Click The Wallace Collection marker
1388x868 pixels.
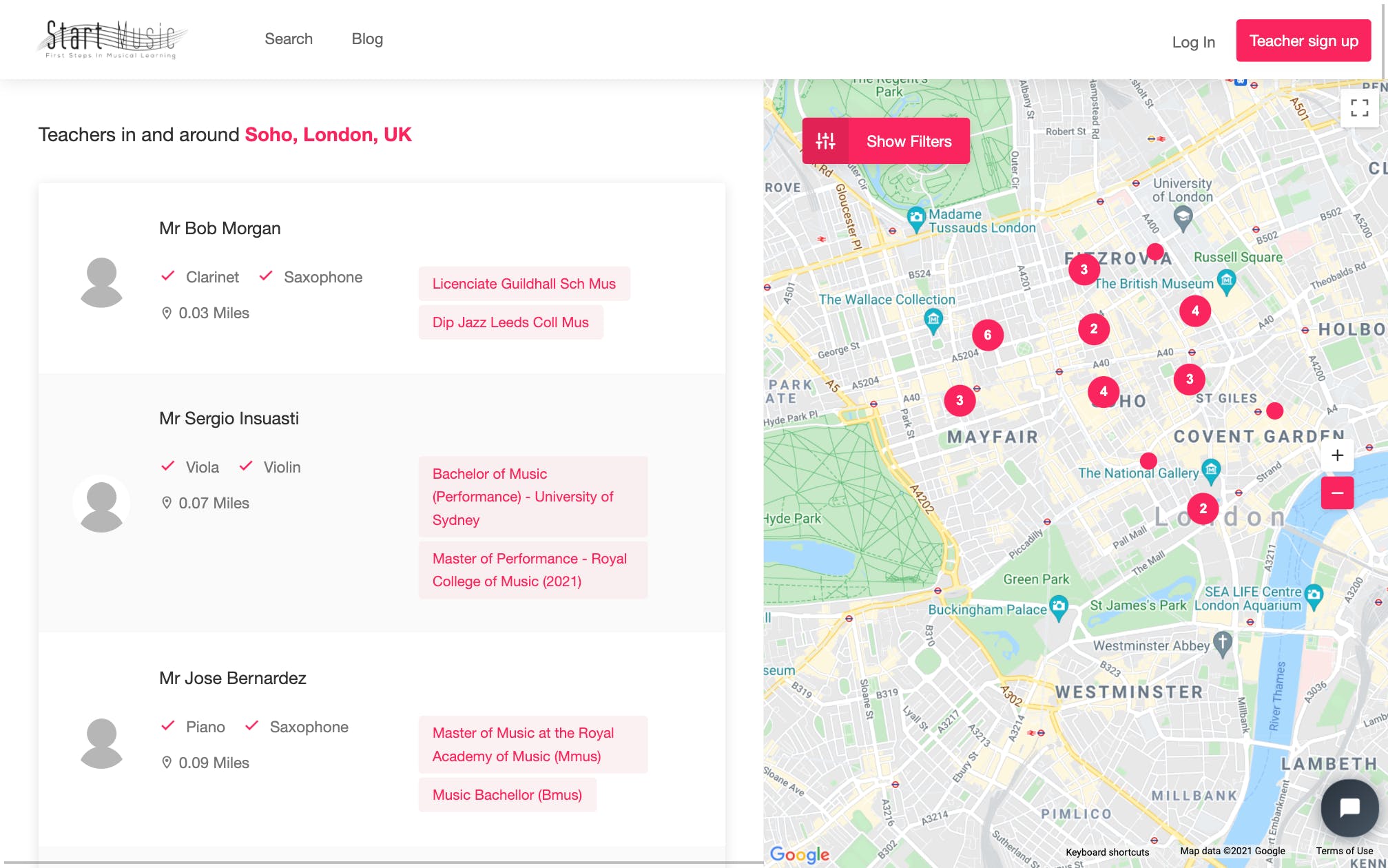tap(933, 320)
